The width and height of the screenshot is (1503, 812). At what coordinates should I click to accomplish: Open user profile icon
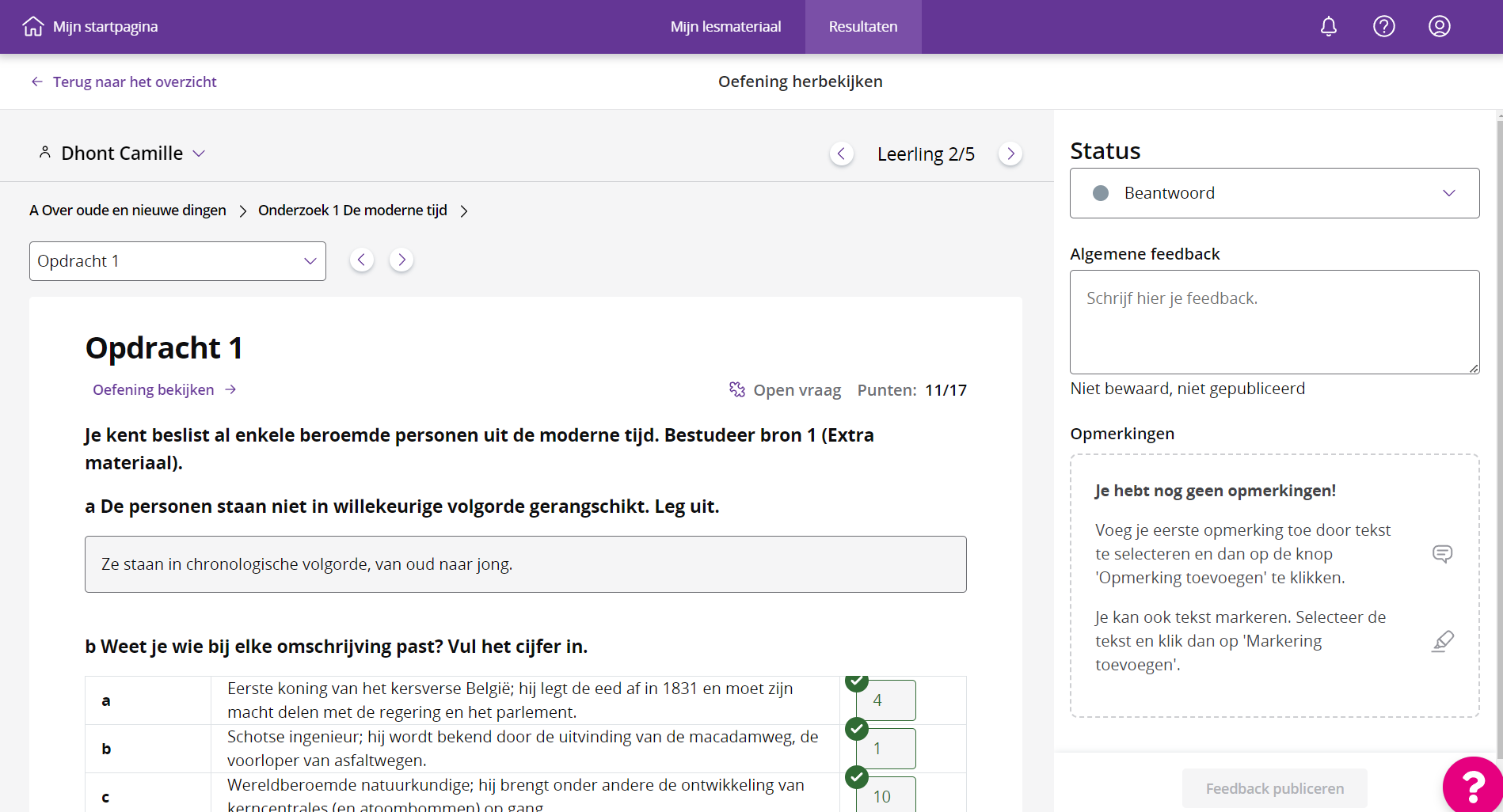[1440, 26]
